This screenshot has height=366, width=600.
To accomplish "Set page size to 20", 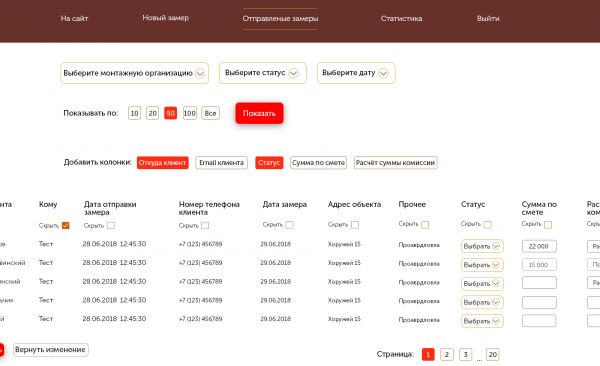I will 152,113.
